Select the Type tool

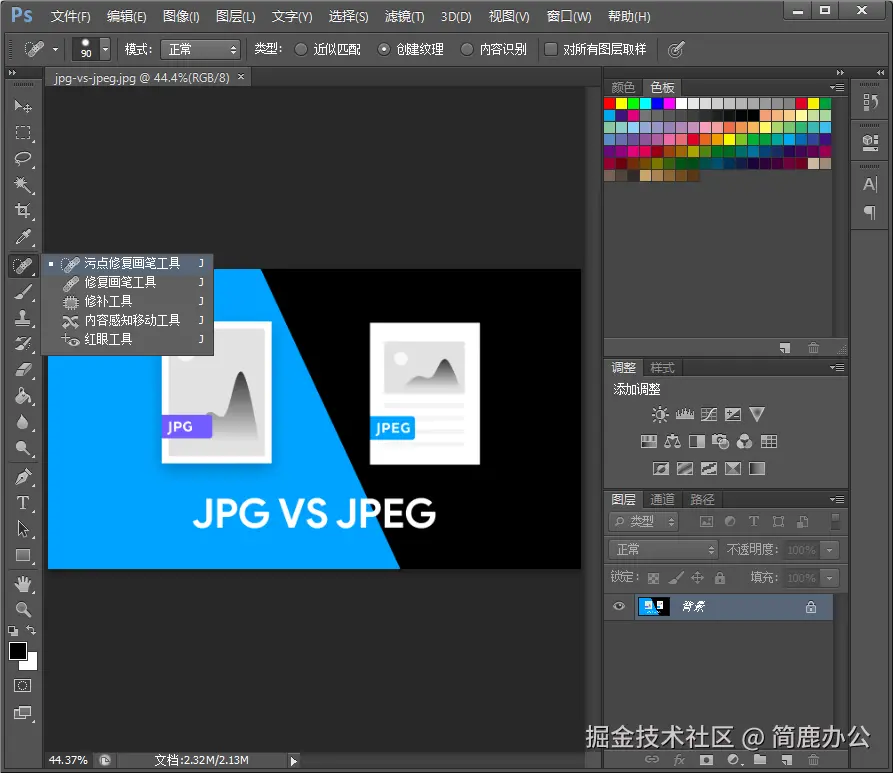click(23, 503)
